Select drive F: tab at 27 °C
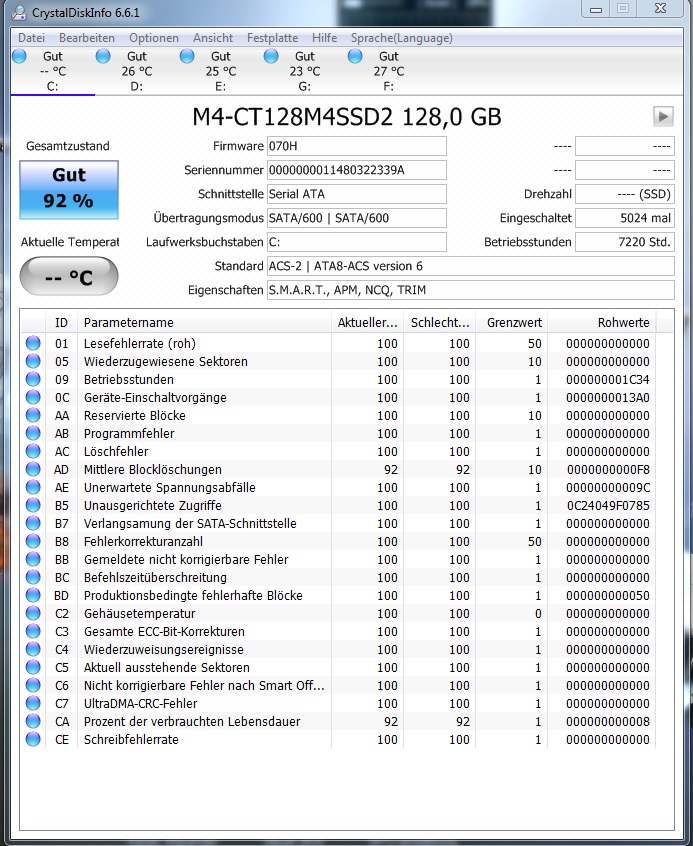 tap(389, 71)
